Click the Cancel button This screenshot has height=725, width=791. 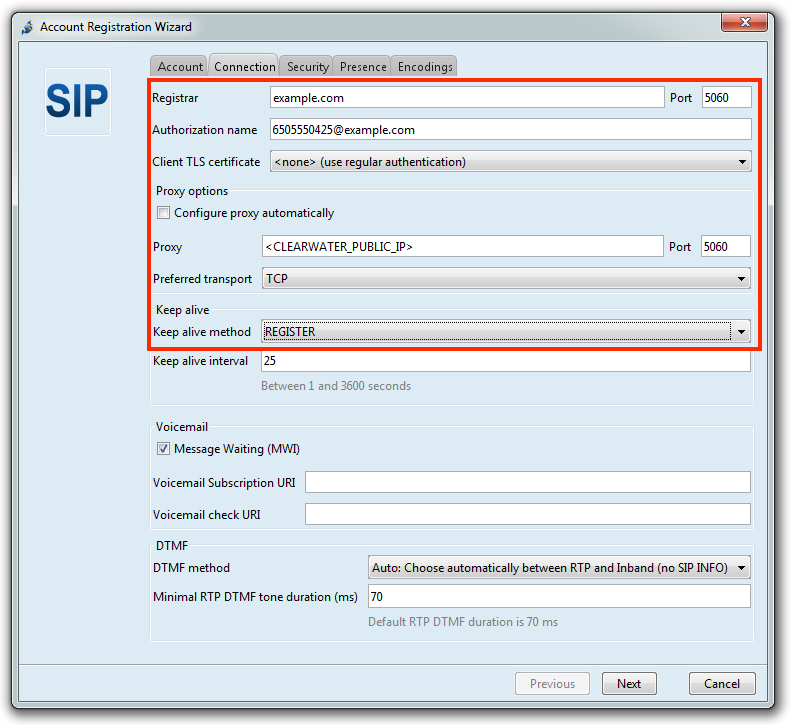click(722, 684)
